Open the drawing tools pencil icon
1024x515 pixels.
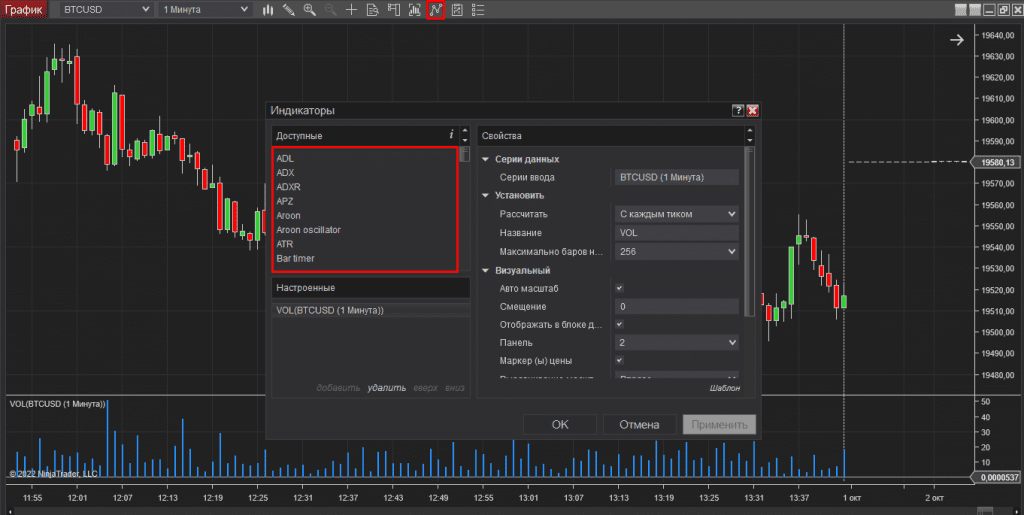click(288, 10)
